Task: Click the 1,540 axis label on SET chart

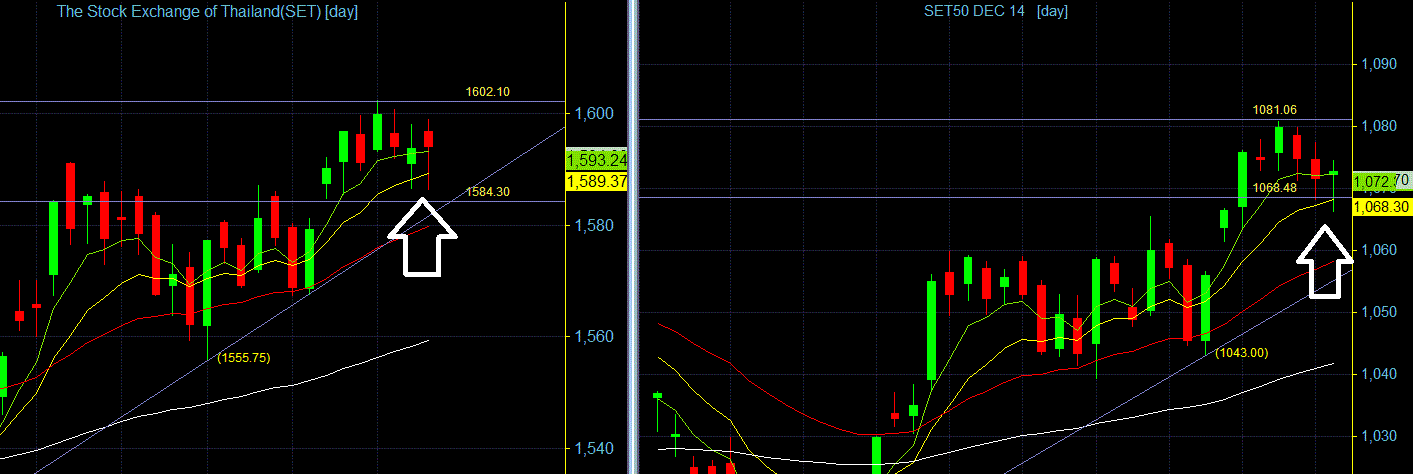Action: coord(594,449)
